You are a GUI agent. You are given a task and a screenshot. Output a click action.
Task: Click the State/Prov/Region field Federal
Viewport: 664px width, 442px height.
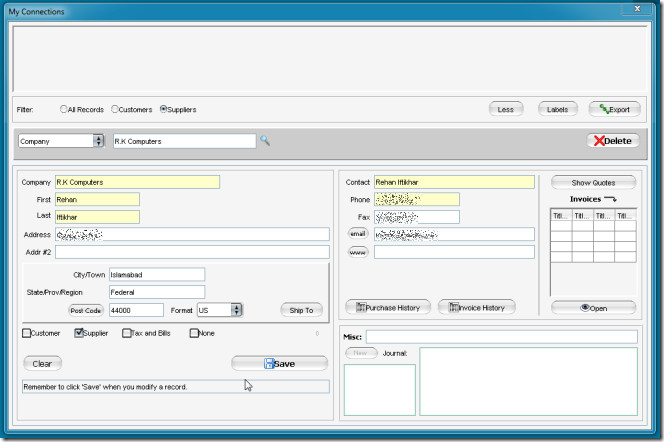coord(157,292)
